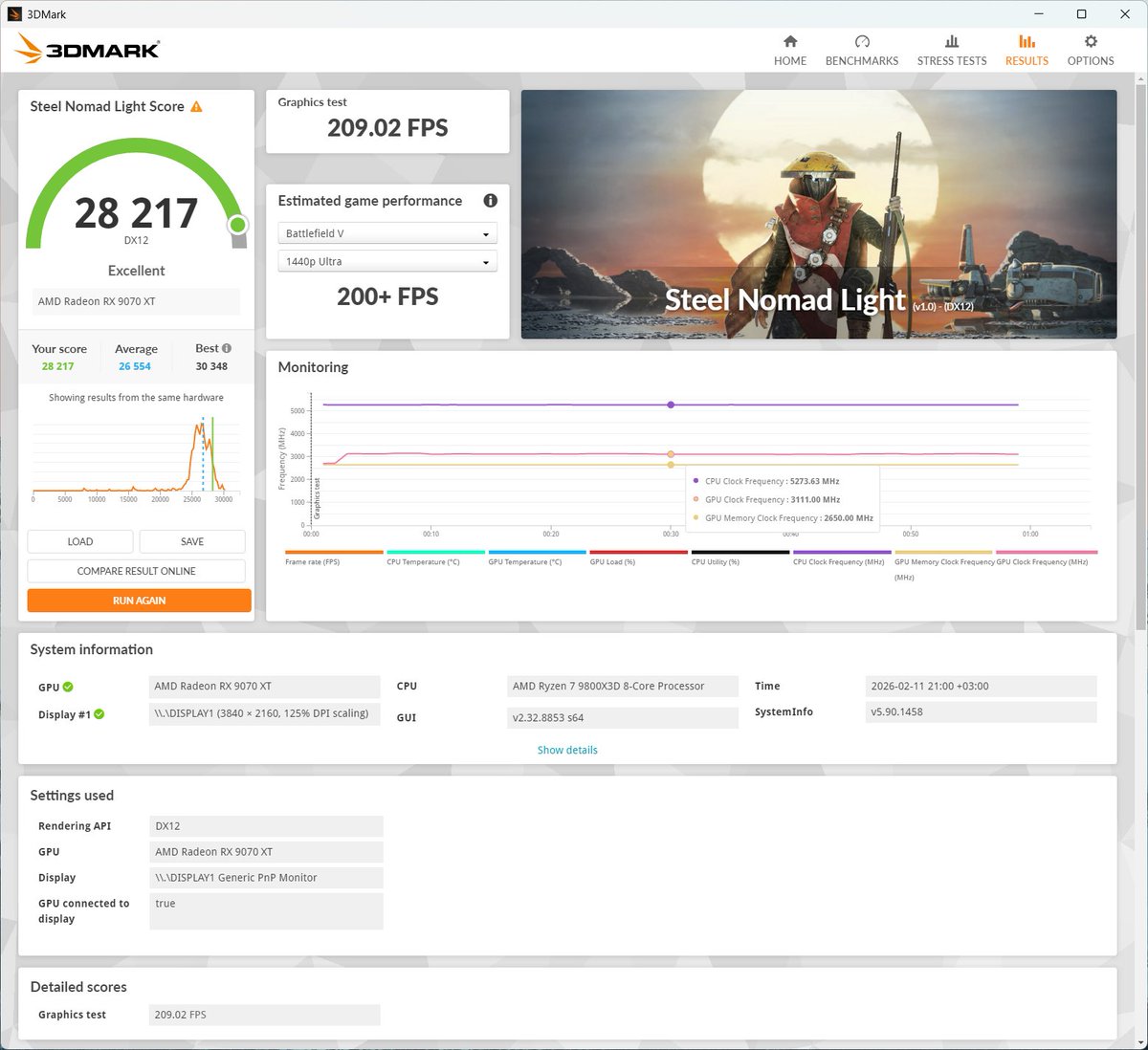Open the Benchmarks gauge icon
1148x1050 pixels.
pos(862,41)
